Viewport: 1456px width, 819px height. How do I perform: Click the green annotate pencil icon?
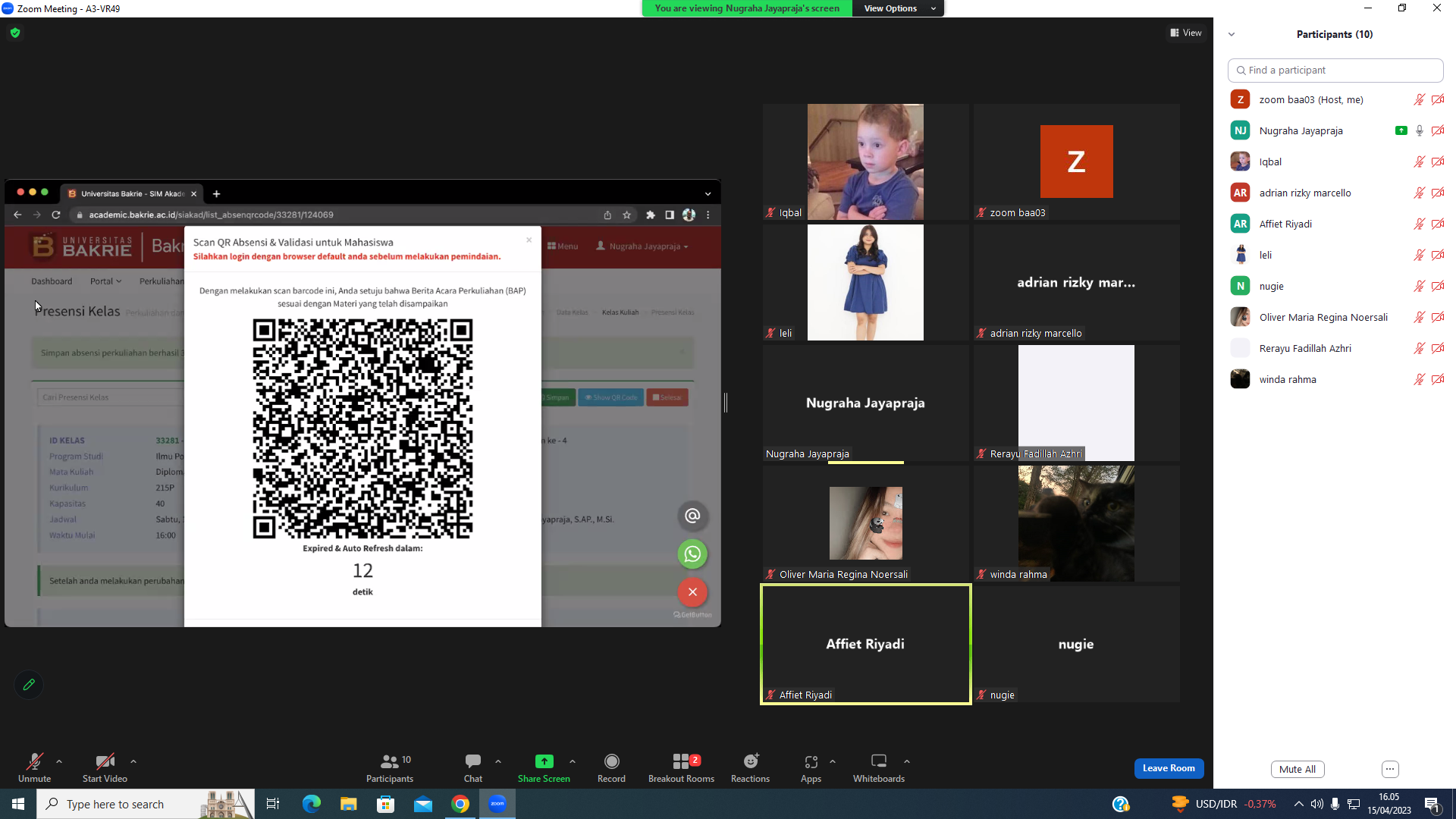[29, 685]
